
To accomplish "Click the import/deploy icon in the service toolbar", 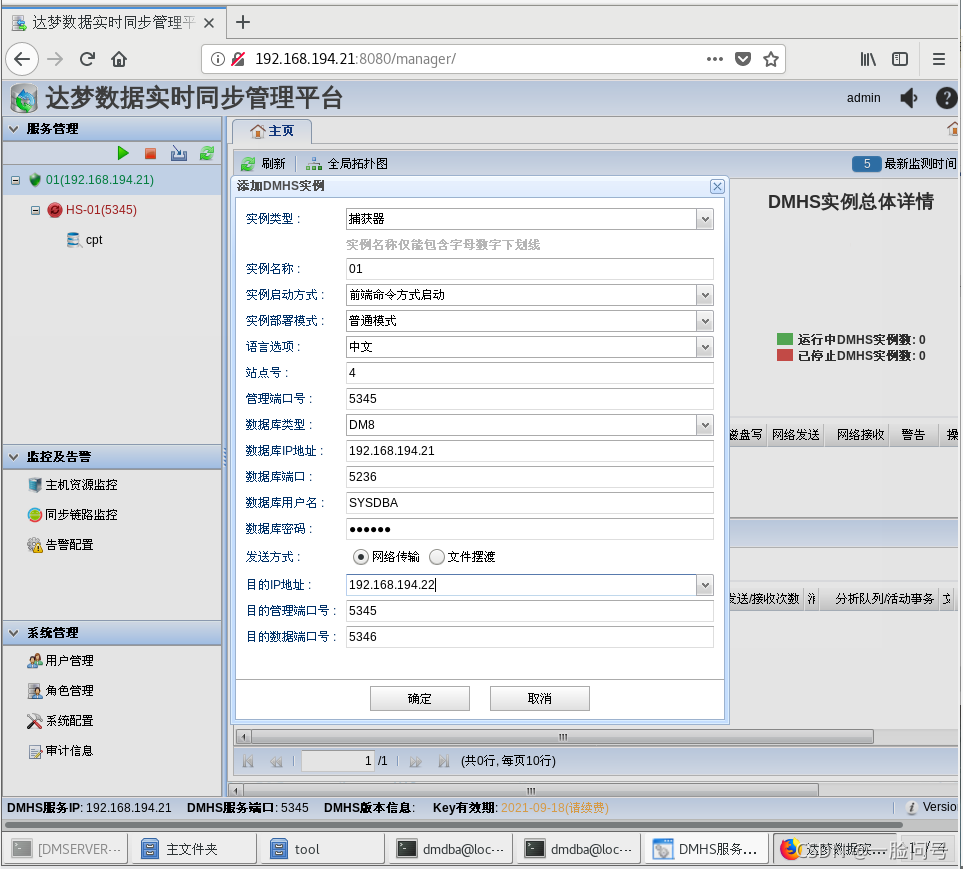I will tap(179, 154).
